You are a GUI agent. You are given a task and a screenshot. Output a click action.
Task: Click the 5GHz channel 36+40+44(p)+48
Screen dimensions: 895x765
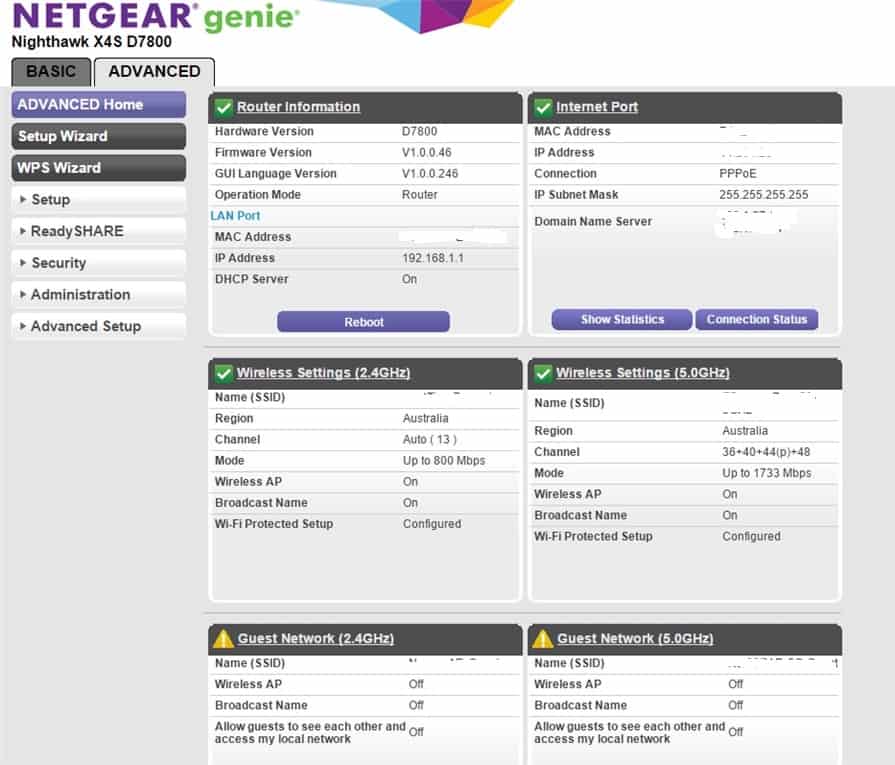click(x=766, y=452)
